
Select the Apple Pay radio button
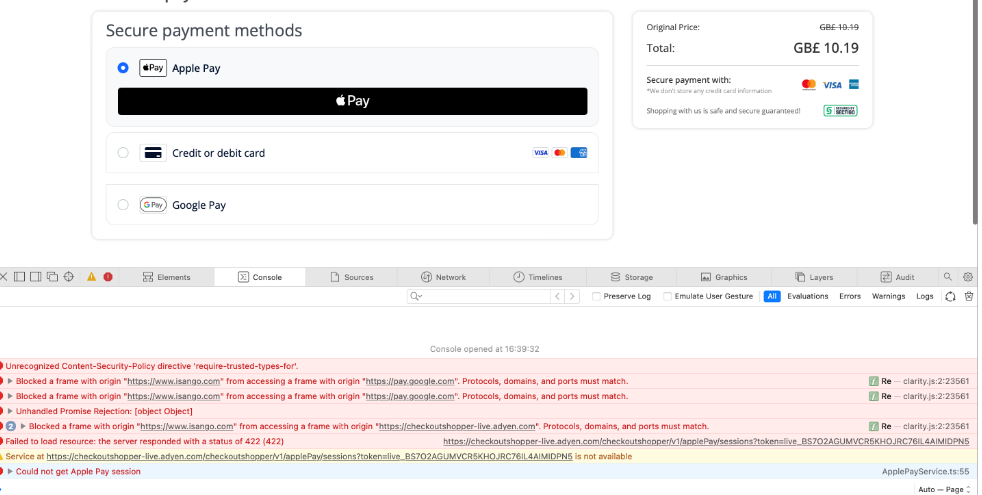123,68
